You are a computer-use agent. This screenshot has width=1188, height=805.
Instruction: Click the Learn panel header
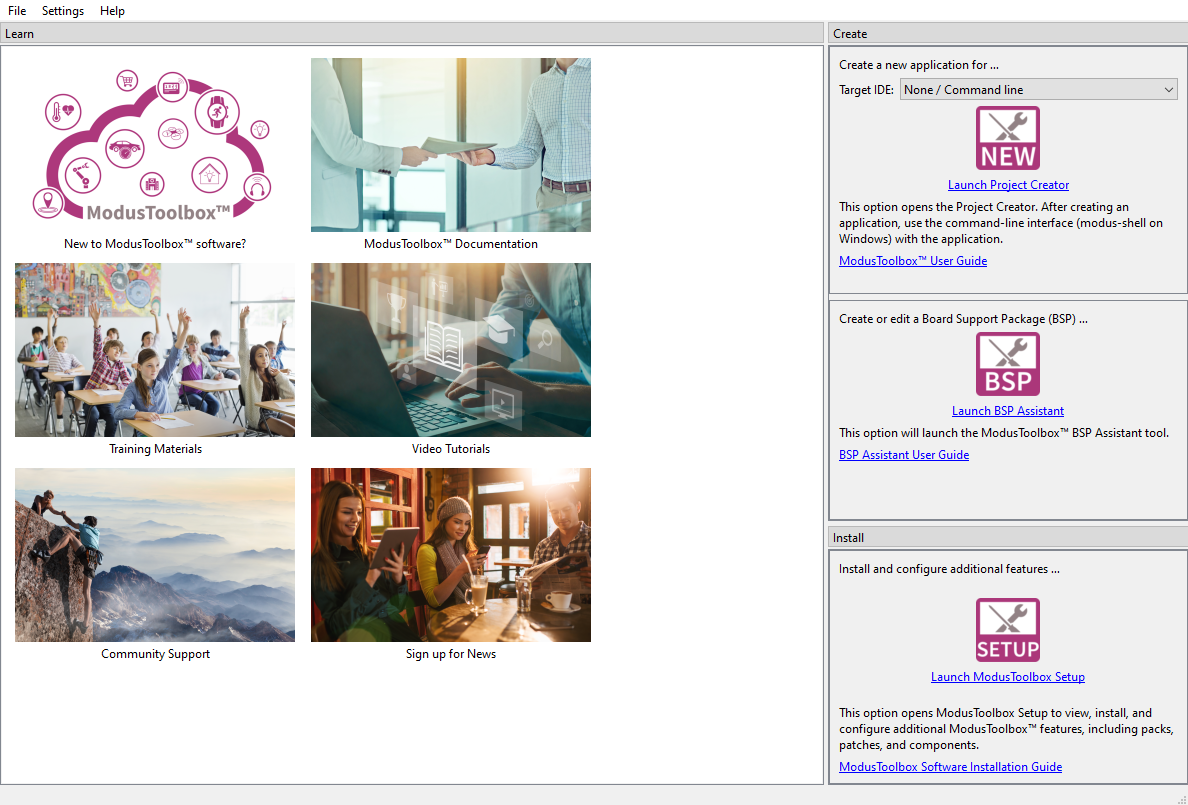point(411,33)
